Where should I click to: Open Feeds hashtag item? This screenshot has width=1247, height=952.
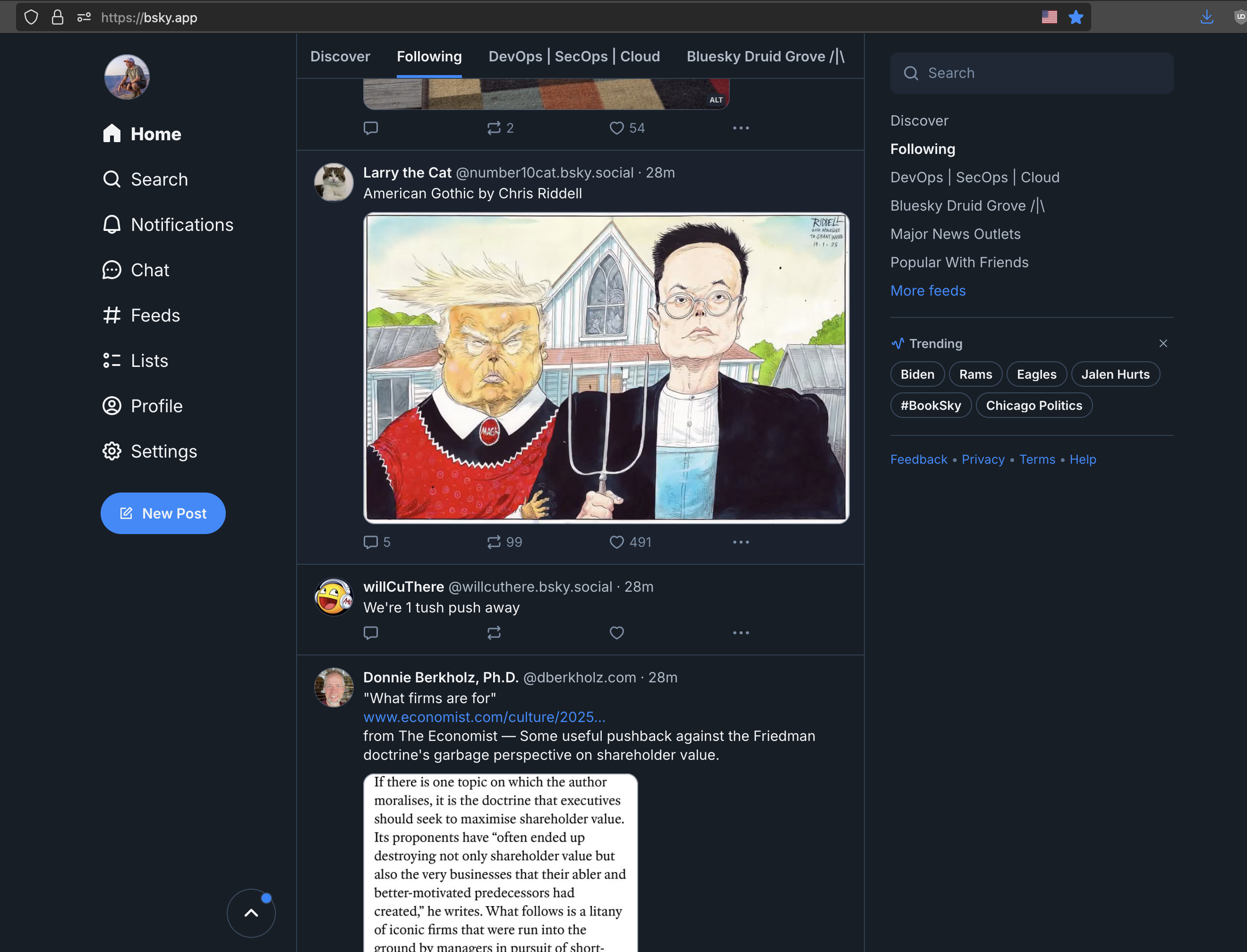click(141, 315)
